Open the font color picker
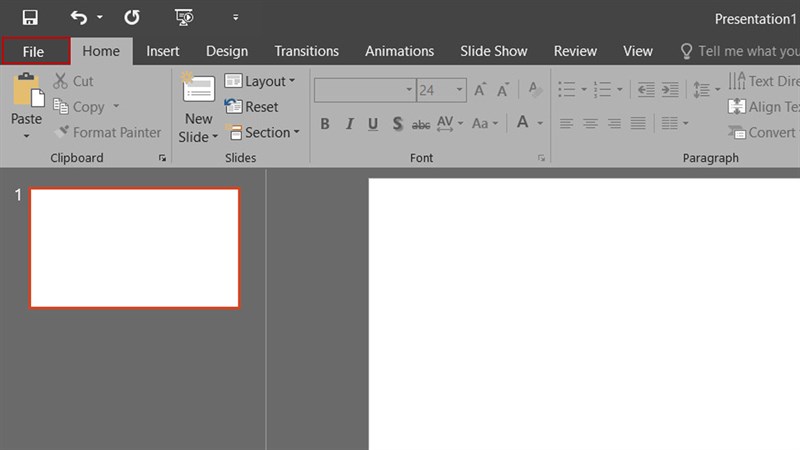The height and width of the screenshot is (450, 800). [523, 124]
